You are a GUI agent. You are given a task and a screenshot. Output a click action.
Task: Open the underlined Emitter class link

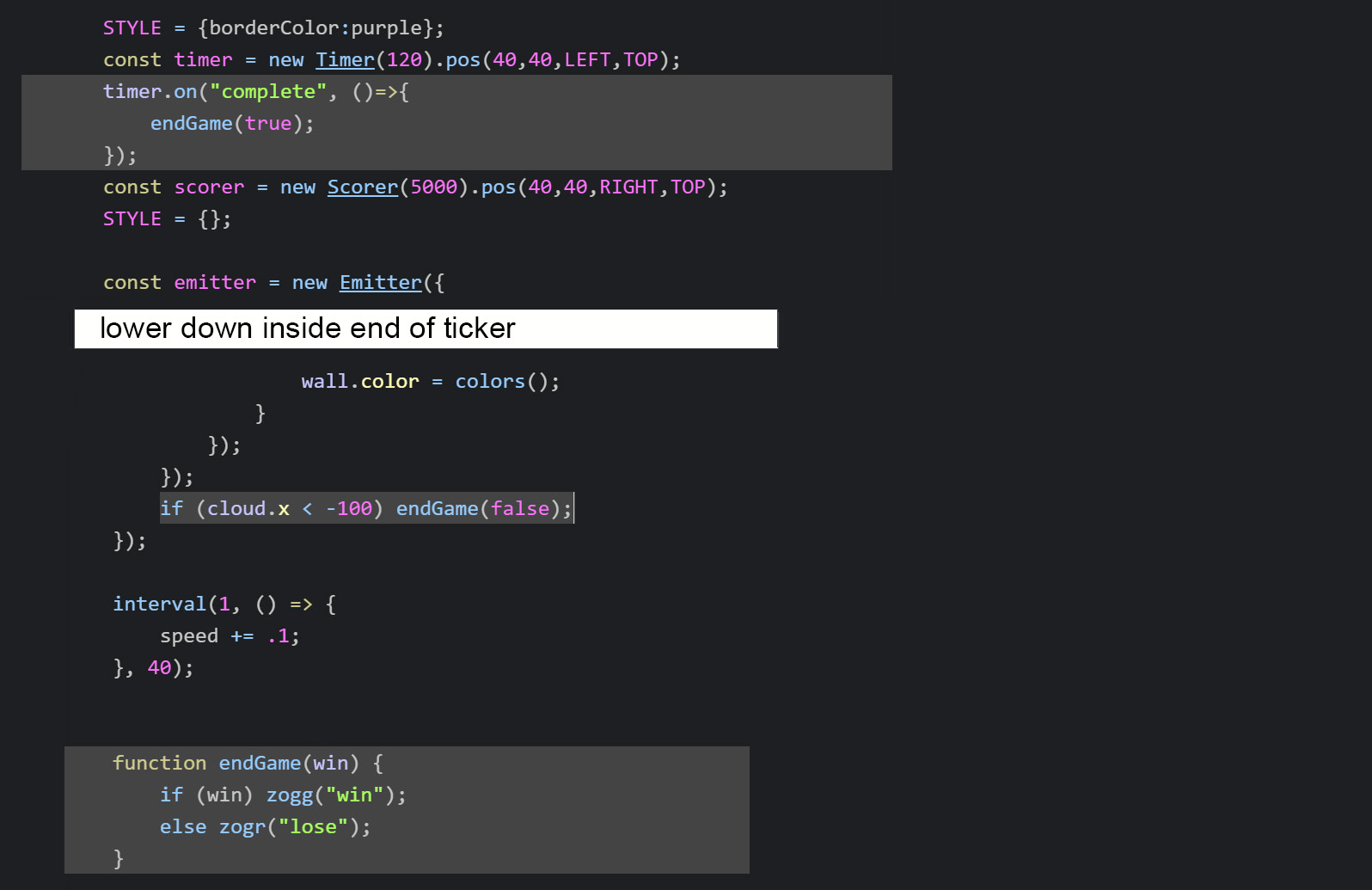pyautogui.click(x=381, y=283)
